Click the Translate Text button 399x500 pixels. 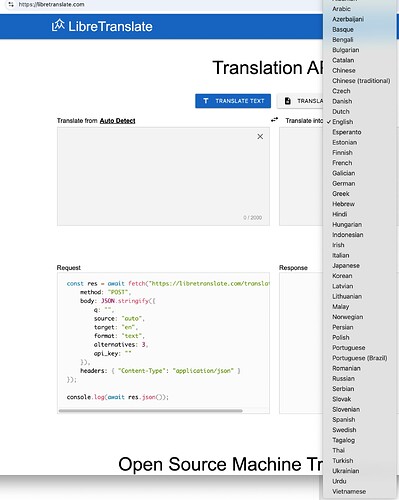233,101
